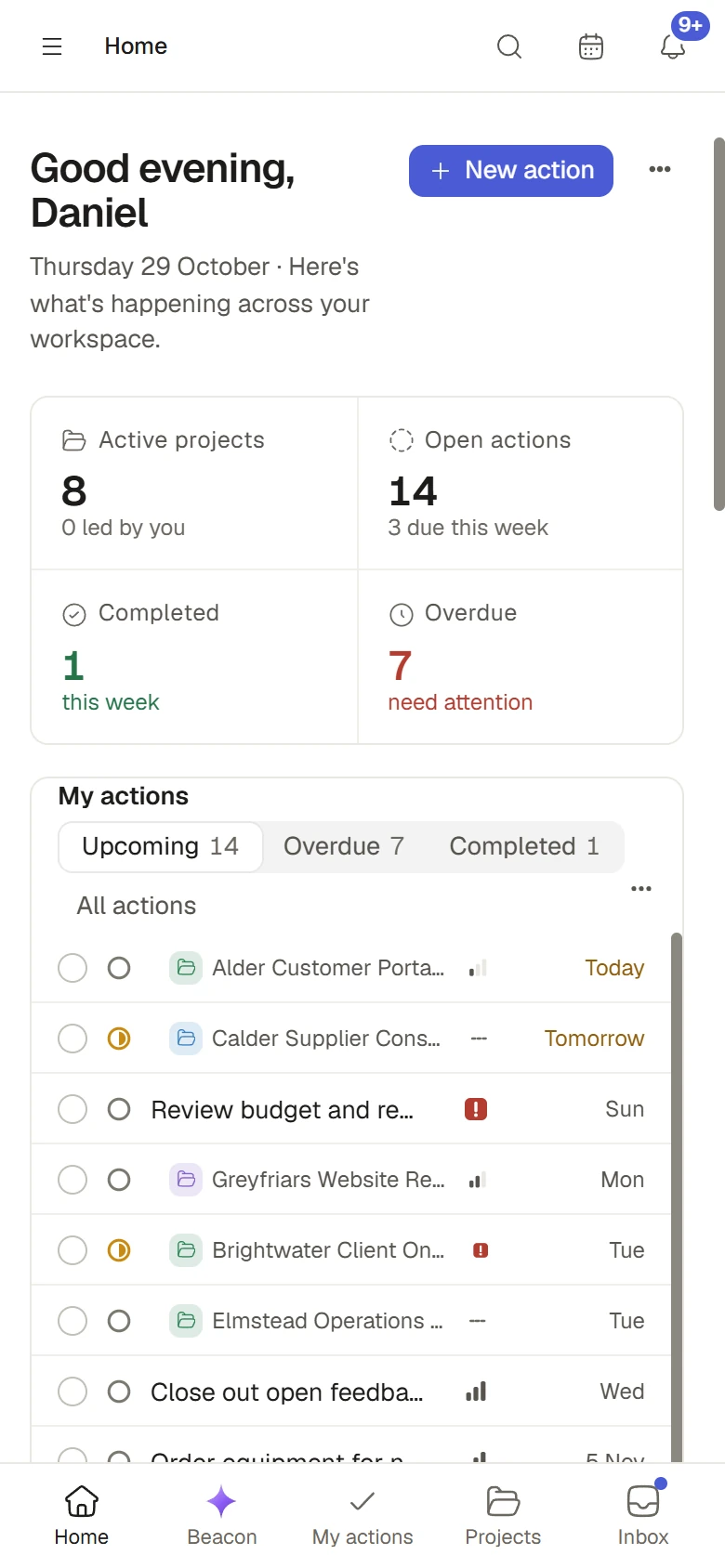Click the Sun due date
Viewport: 725px width, 1568px height.
coord(625,1109)
